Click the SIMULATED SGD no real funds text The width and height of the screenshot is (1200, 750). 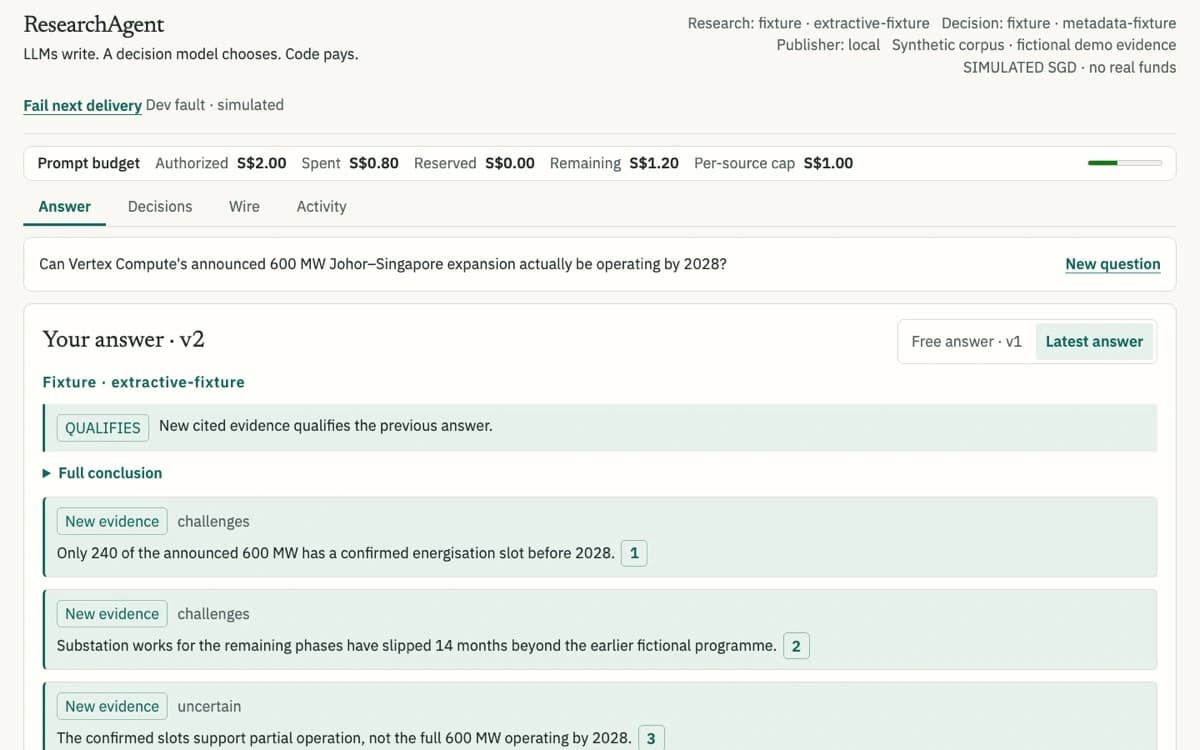click(x=1070, y=67)
